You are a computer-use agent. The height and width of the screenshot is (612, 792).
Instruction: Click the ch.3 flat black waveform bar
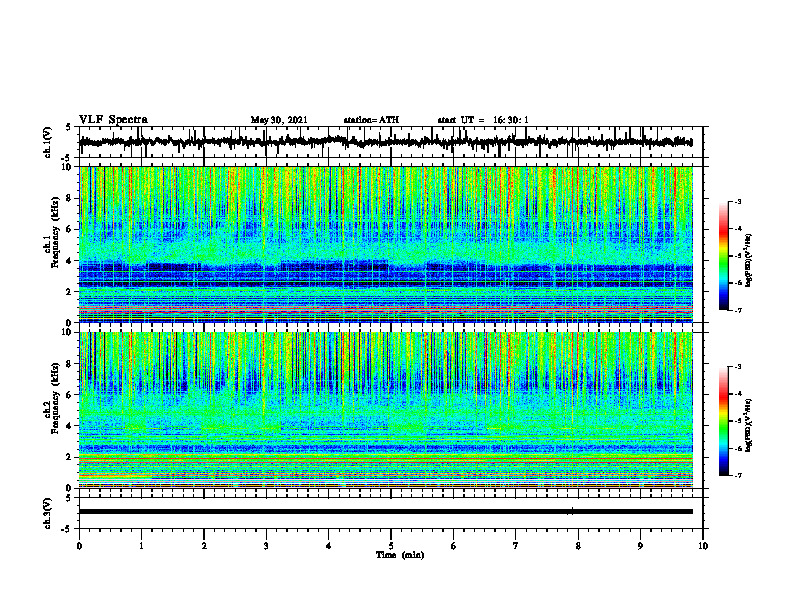point(385,512)
